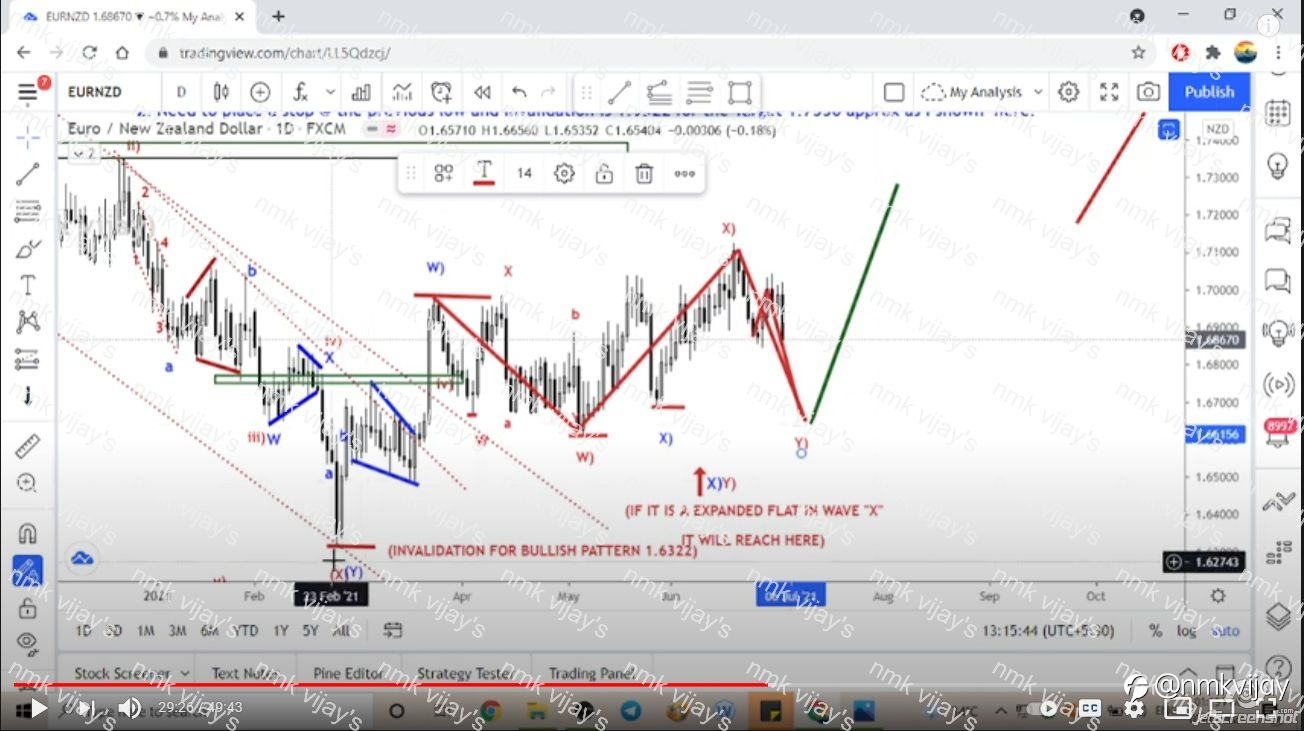1304x731 pixels.
Task: Take a chart snapshot with the camera
Action: click(x=1148, y=92)
